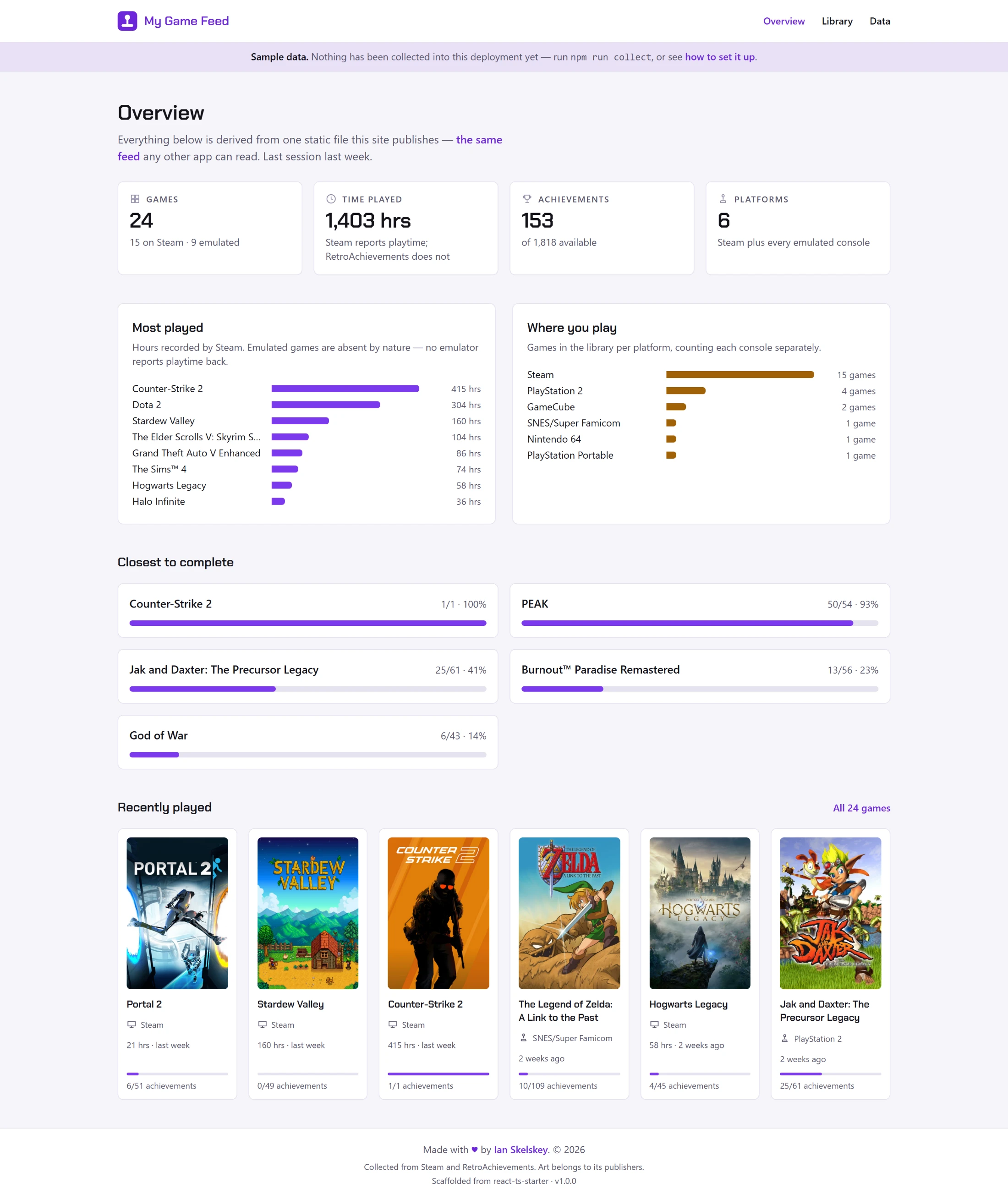This screenshot has width=1008, height=1200.
Task: Click the My Game Feed title link
Action: (x=186, y=21)
